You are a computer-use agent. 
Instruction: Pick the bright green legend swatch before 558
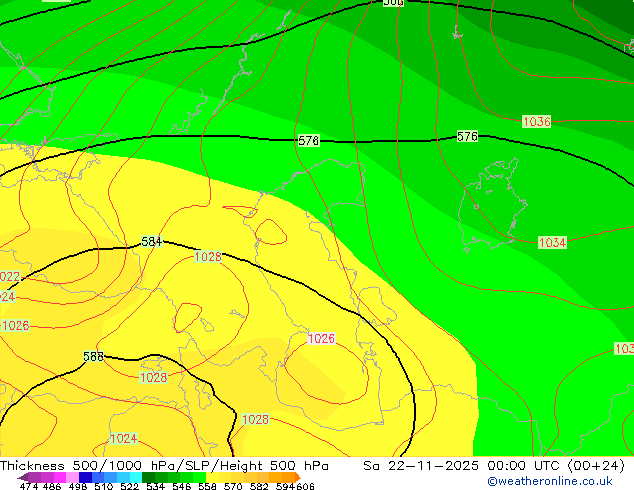(x=199, y=477)
